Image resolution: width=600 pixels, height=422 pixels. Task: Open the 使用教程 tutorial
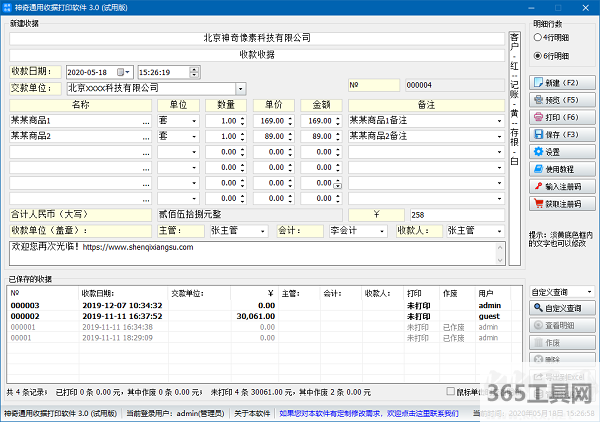[x=562, y=169]
